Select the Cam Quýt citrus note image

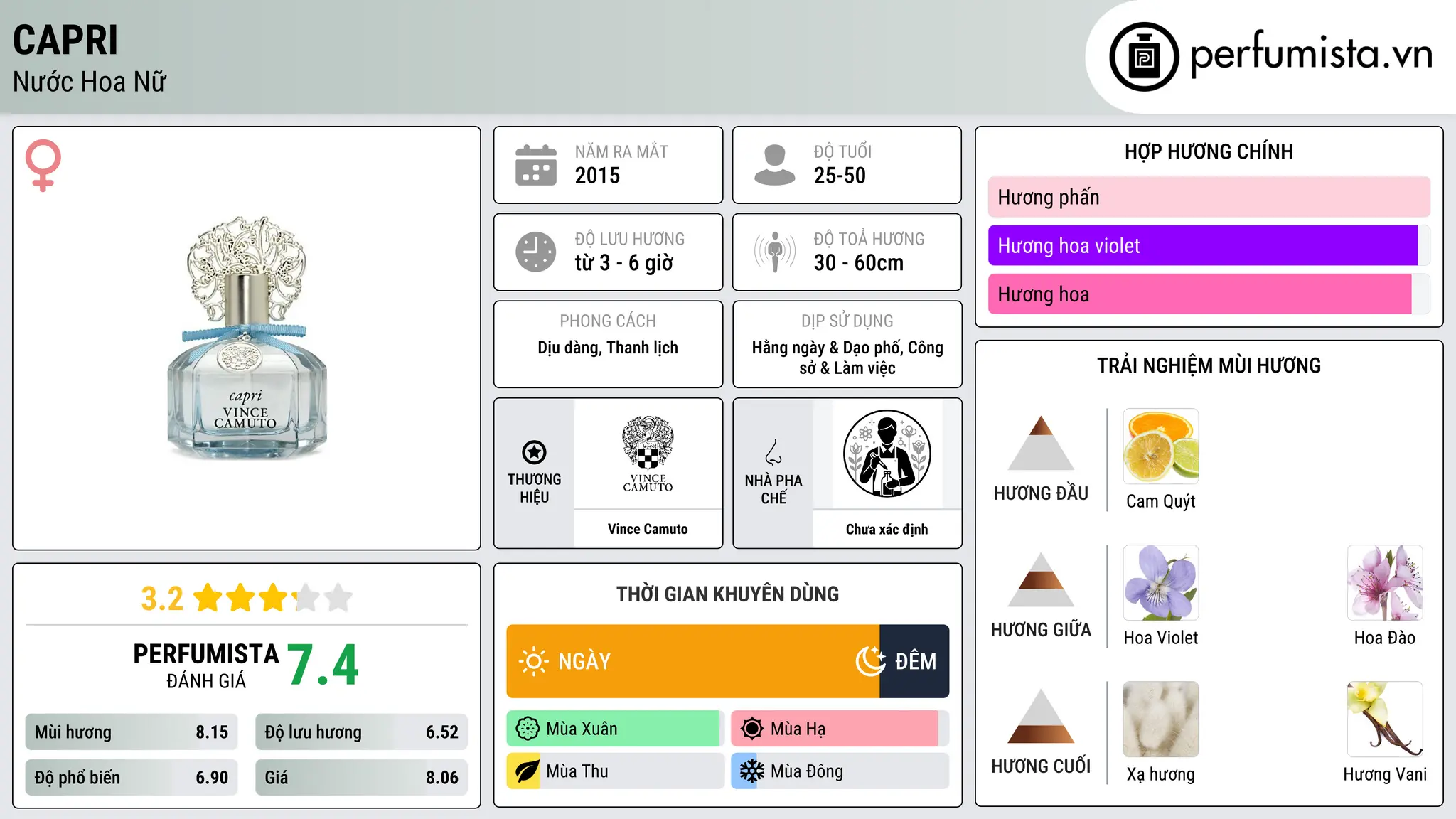coord(1161,446)
